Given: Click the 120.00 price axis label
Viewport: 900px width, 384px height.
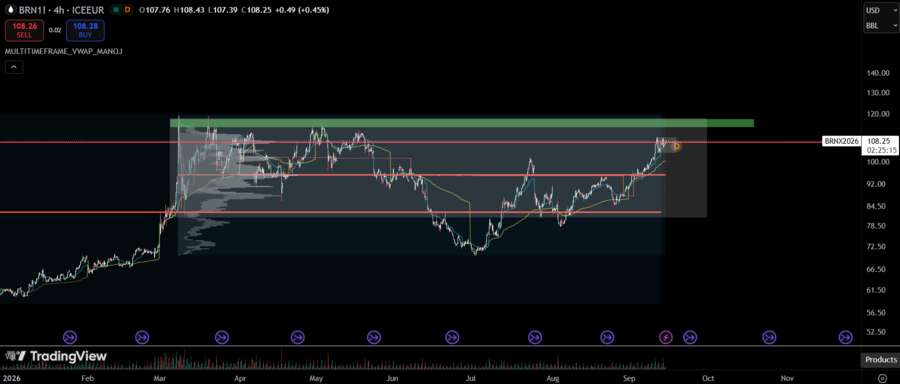Looking at the screenshot, I should pos(878,114).
